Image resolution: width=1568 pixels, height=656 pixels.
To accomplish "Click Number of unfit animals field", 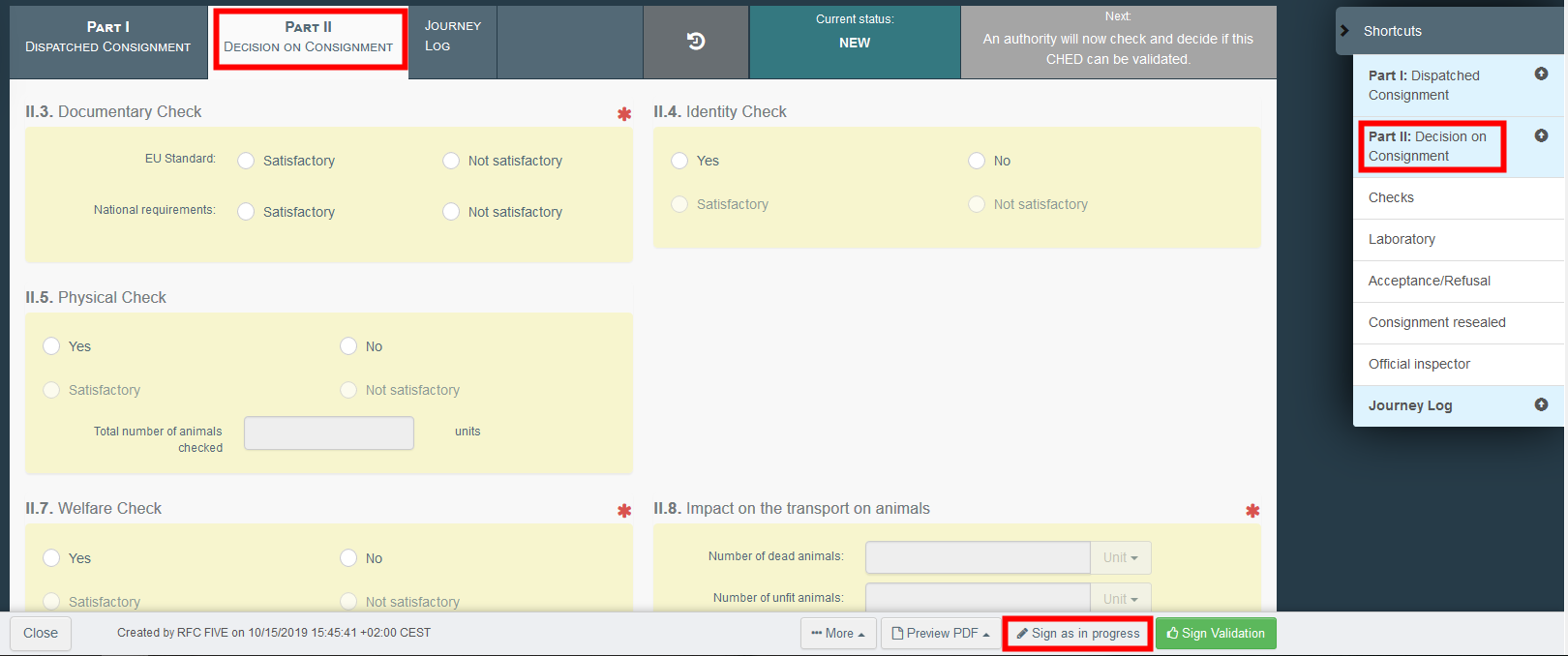I will (x=978, y=598).
